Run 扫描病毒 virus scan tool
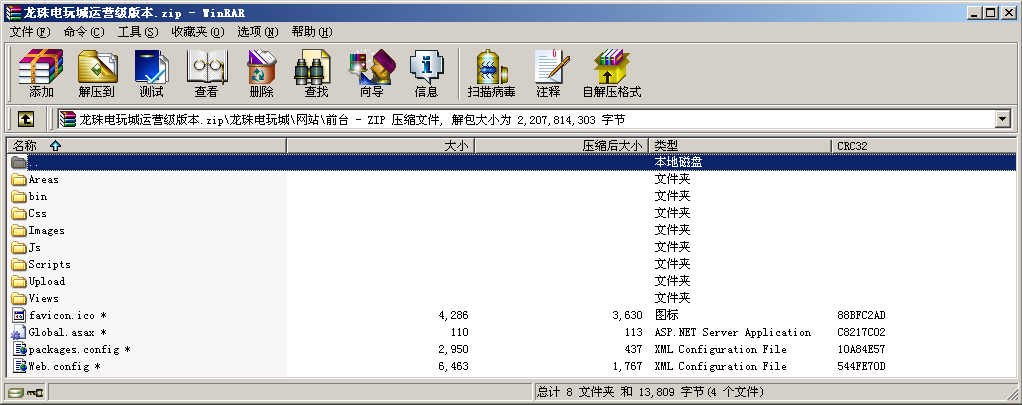The width and height of the screenshot is (1022, 405). point(491,73)
